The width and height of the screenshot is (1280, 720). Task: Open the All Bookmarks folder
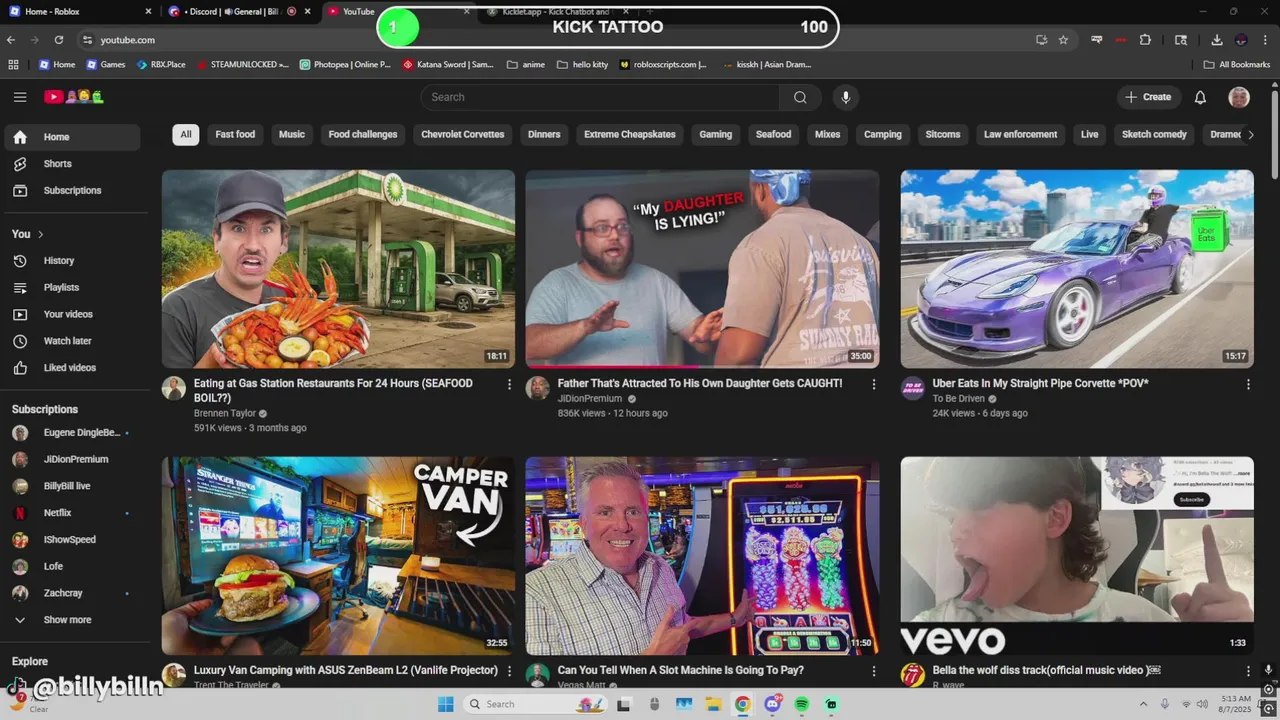(1237, 64)
